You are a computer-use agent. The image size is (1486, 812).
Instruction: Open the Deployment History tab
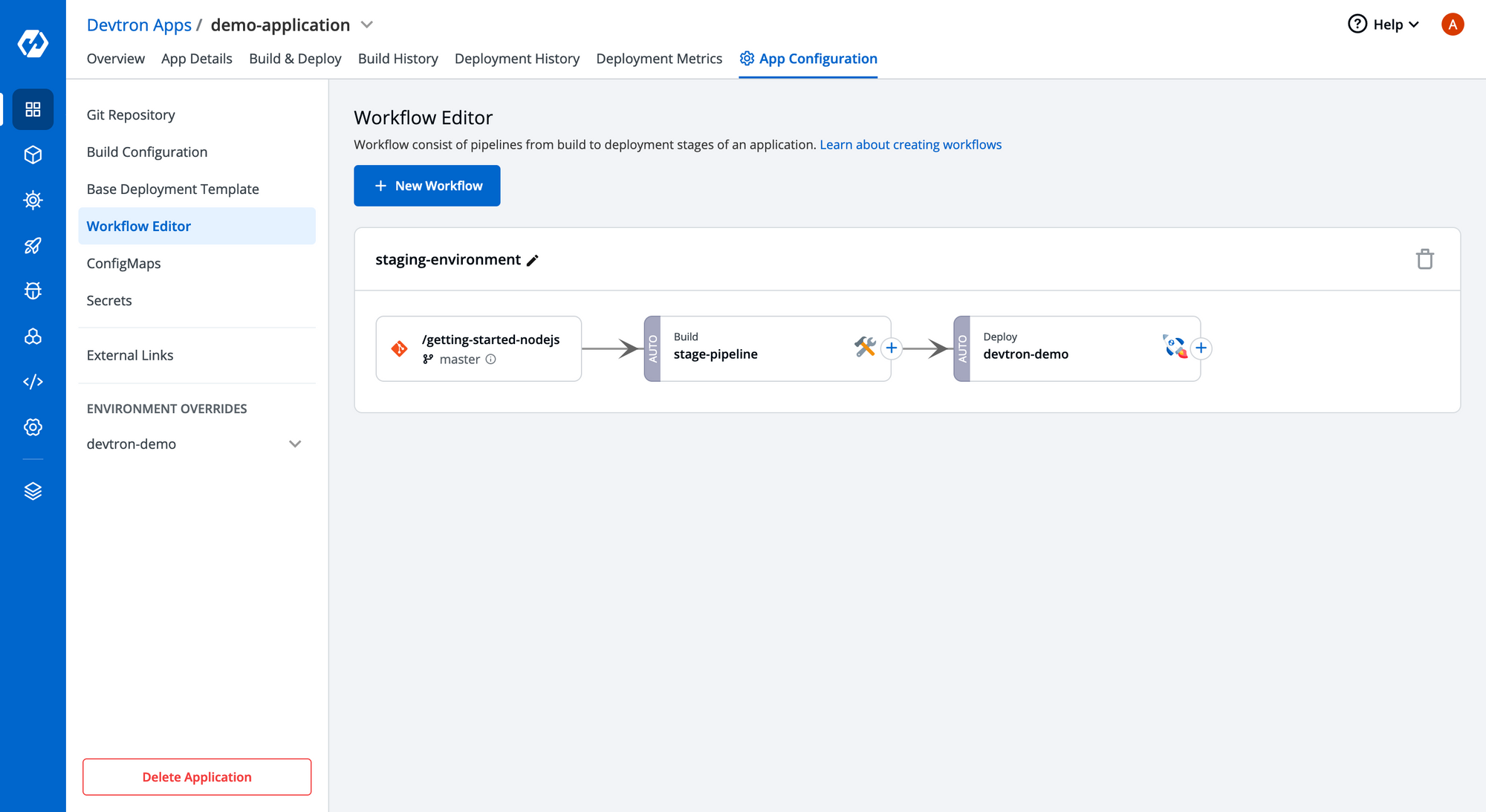(516, 59)
